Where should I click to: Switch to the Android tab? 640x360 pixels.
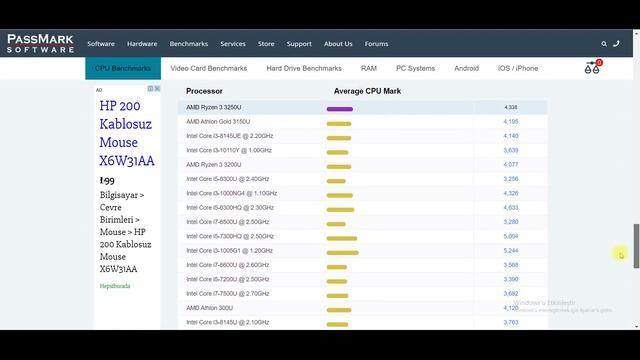click(x=467, y=68)
